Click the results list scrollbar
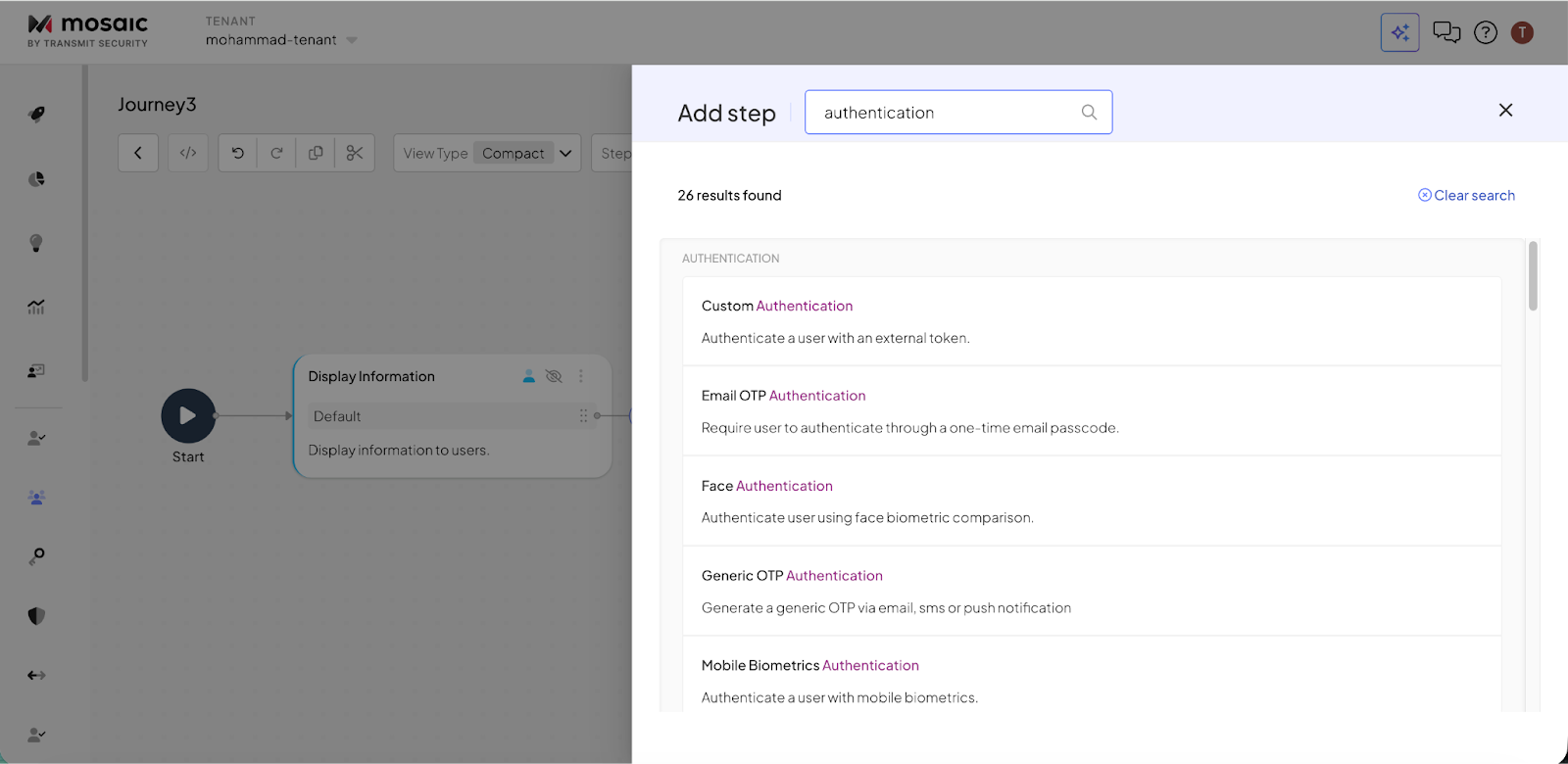 pos(1533,277)
